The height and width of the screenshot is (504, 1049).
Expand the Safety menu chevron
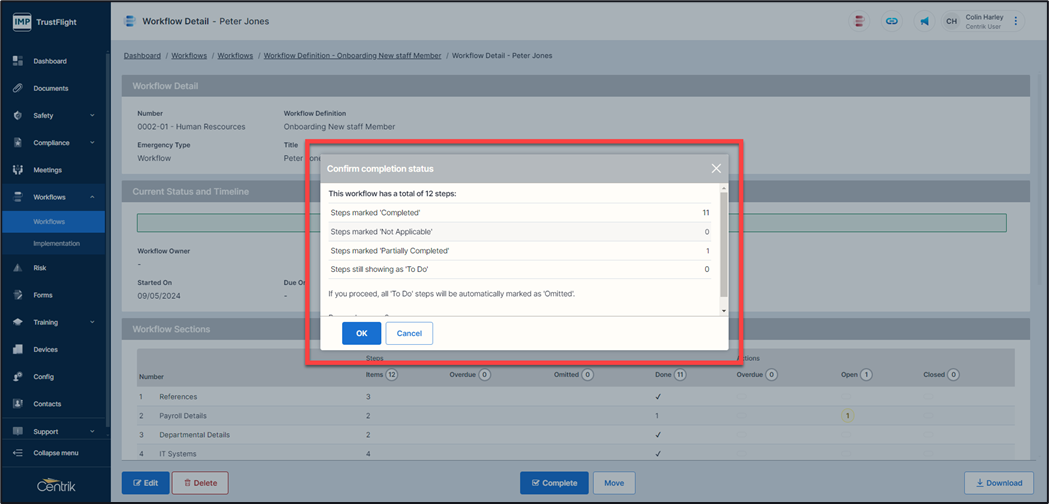(92, 116)
